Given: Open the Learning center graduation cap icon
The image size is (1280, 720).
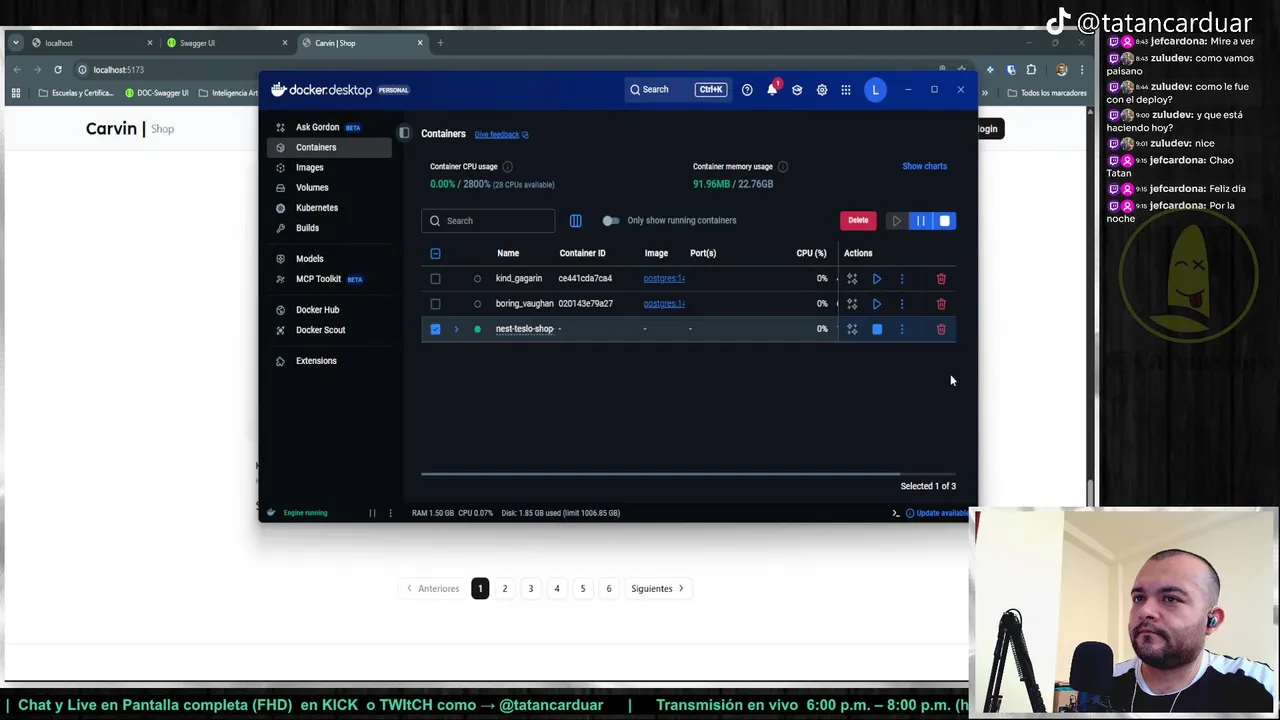Looking at the screenshot, I should click(x=797, y=90).
